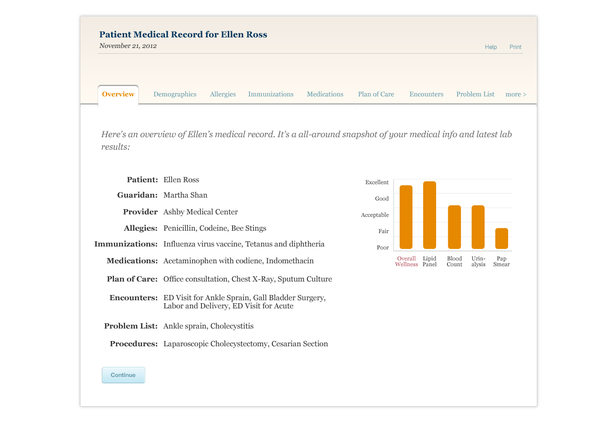Click the Continue button
This screenshot has height=424, width=615.
(x=124, y=375)
